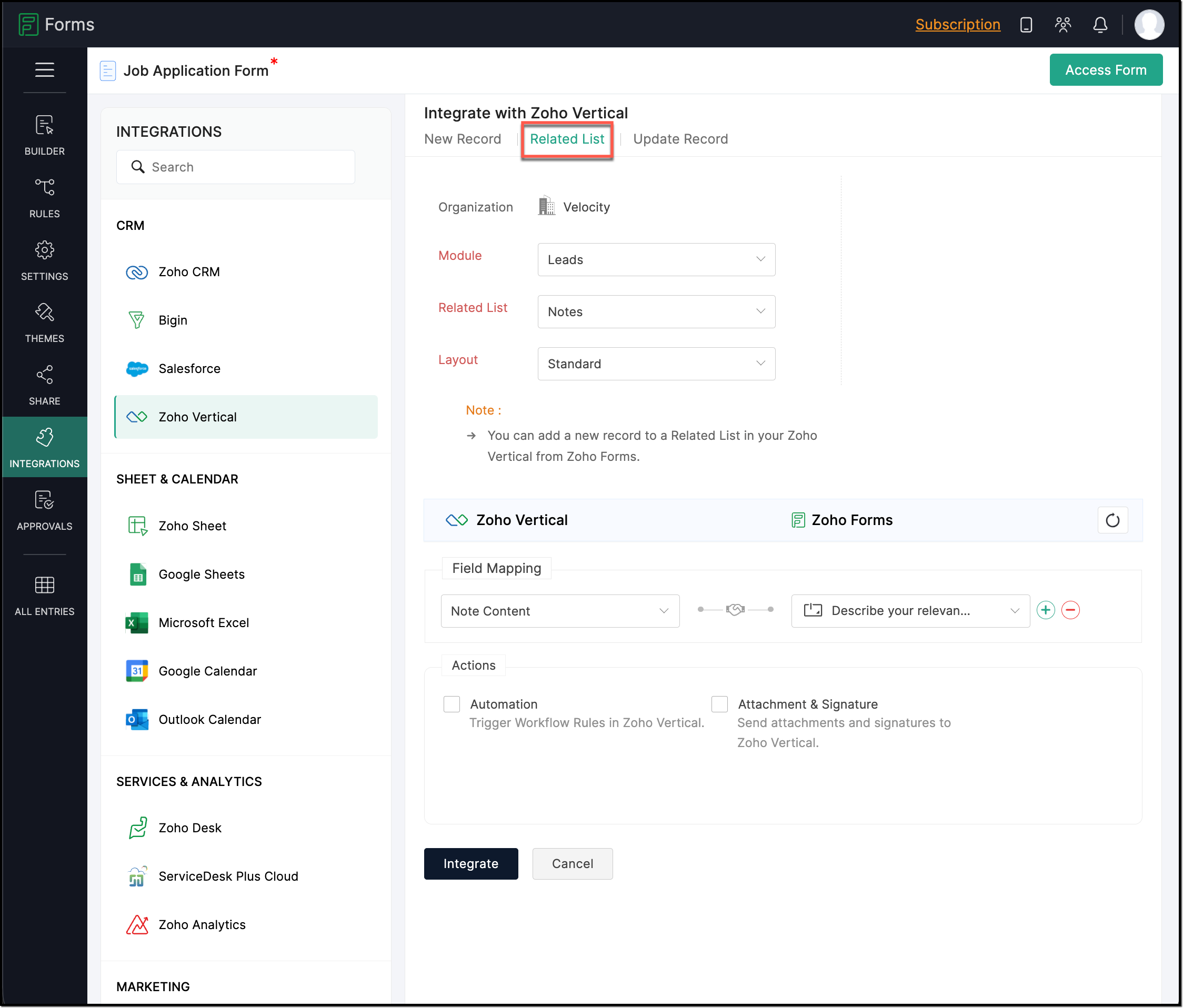Expand the Module dropdown showing Leads

coord(656,260)
